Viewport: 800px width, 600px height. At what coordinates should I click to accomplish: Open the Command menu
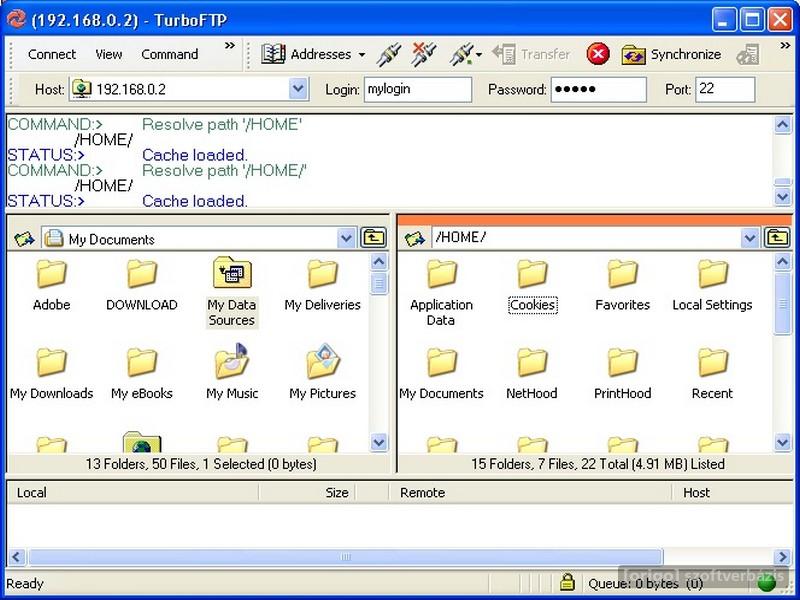click(x=170, y=54)
